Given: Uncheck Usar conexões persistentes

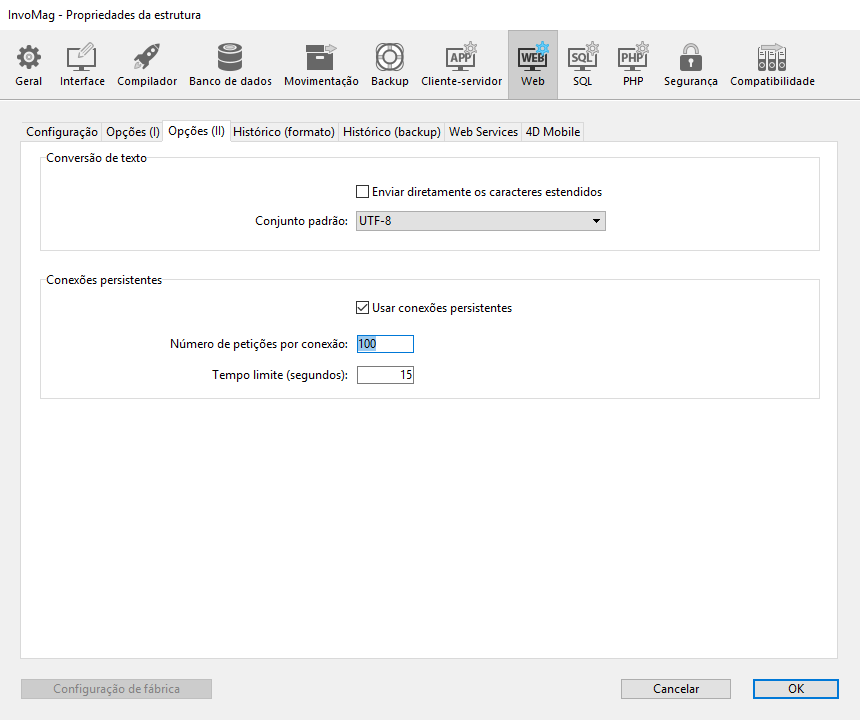Looking at the screenshot, I should click(363, 308).
